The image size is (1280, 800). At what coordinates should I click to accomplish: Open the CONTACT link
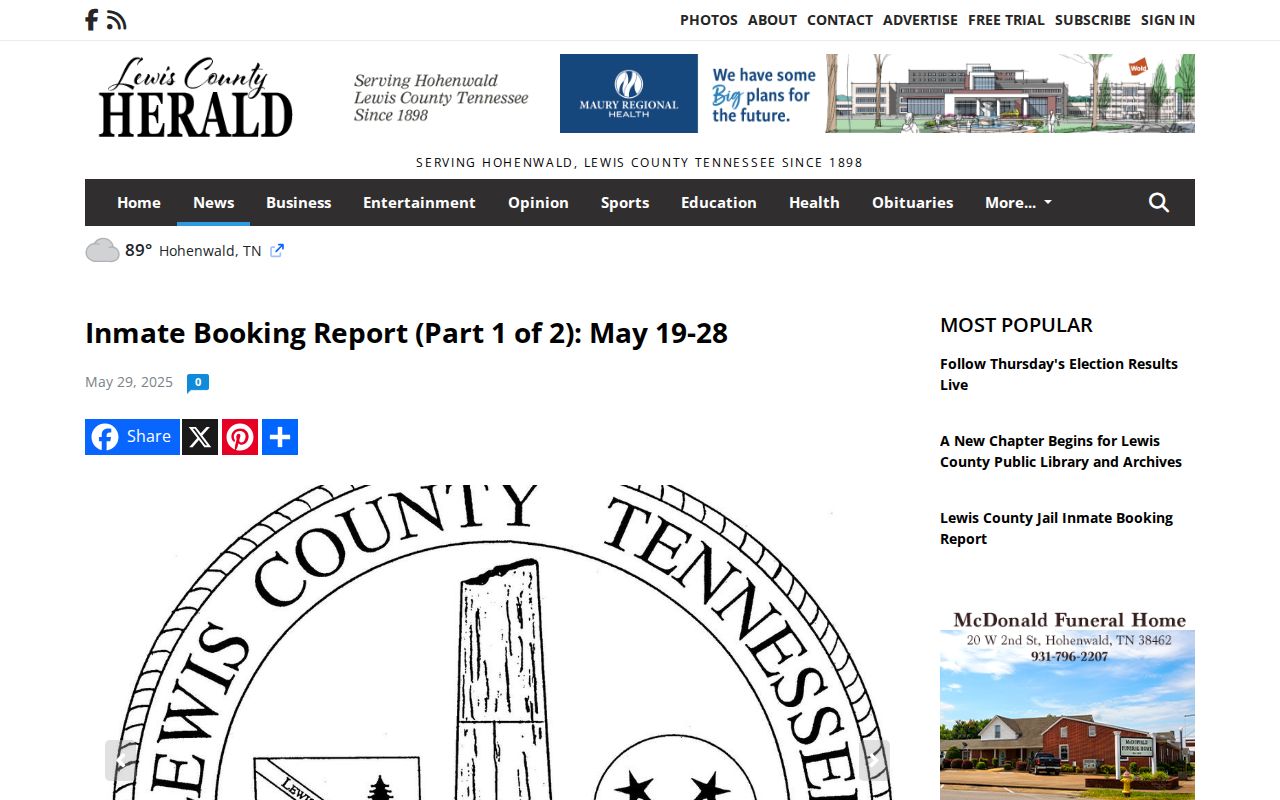coord(840,20)
